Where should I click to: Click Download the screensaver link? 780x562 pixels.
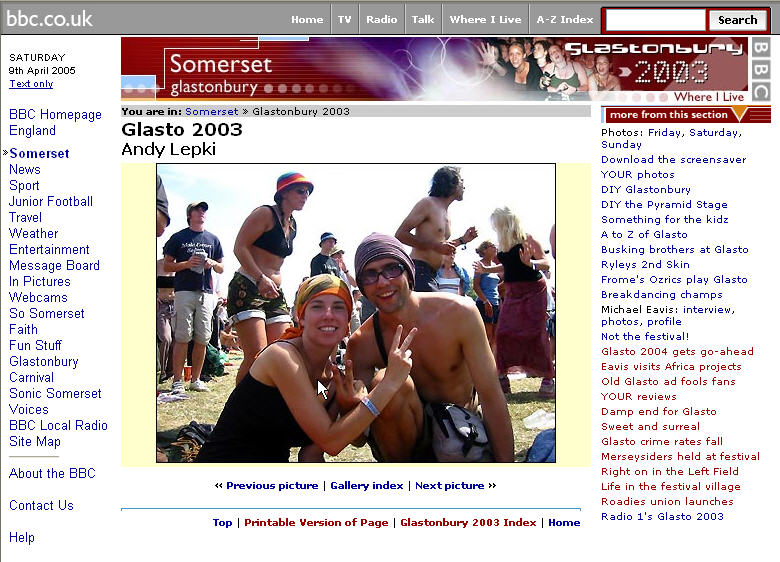coord(674,160)
